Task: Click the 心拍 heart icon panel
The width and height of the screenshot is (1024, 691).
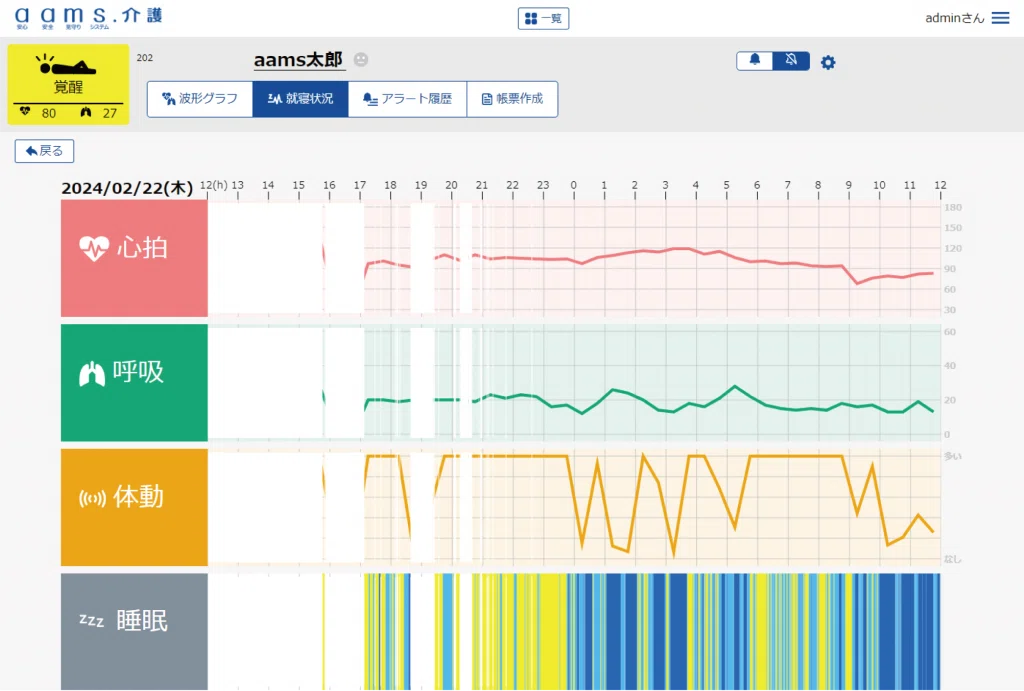Action: (134, 258)
